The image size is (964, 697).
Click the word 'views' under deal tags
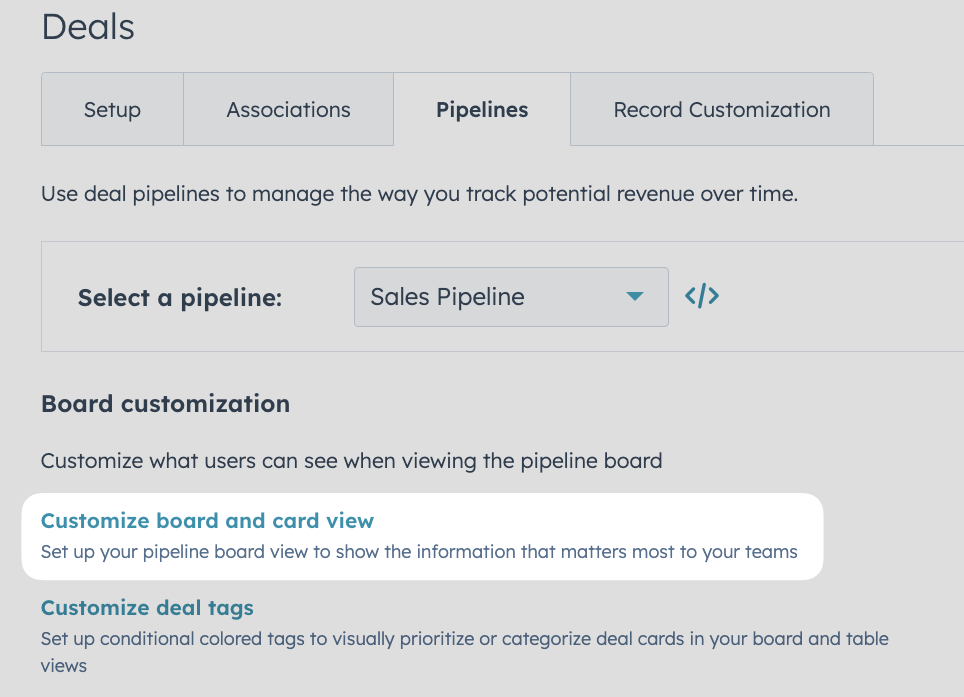point(64,666)
